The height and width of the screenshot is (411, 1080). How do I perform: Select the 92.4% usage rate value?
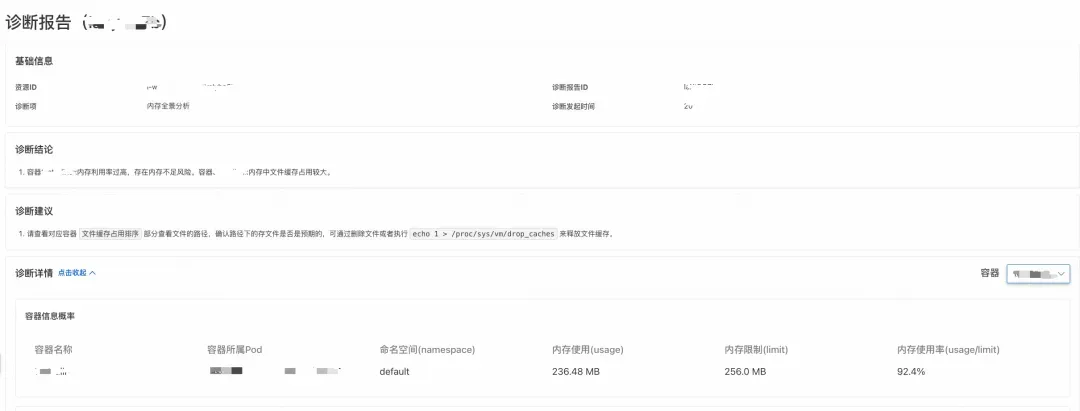[x=911, y=372]
